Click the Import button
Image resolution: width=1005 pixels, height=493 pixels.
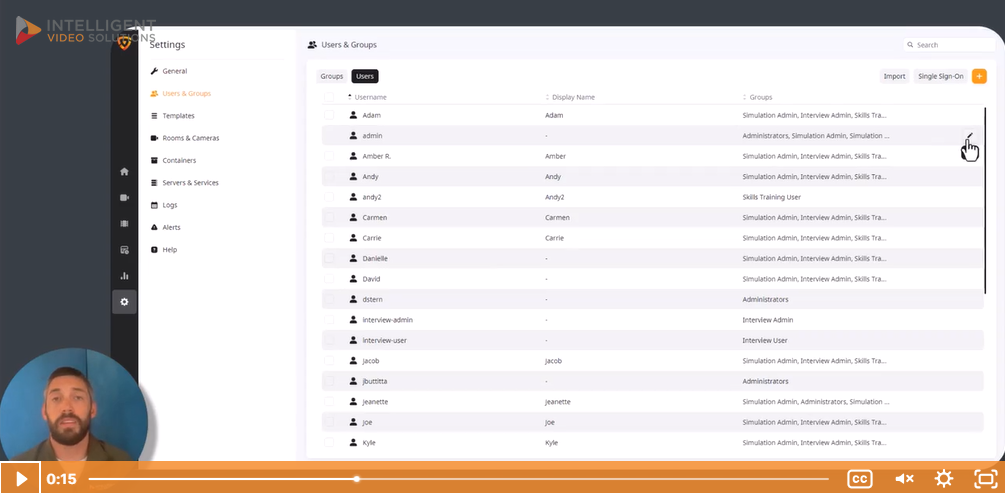click(894, 76)
